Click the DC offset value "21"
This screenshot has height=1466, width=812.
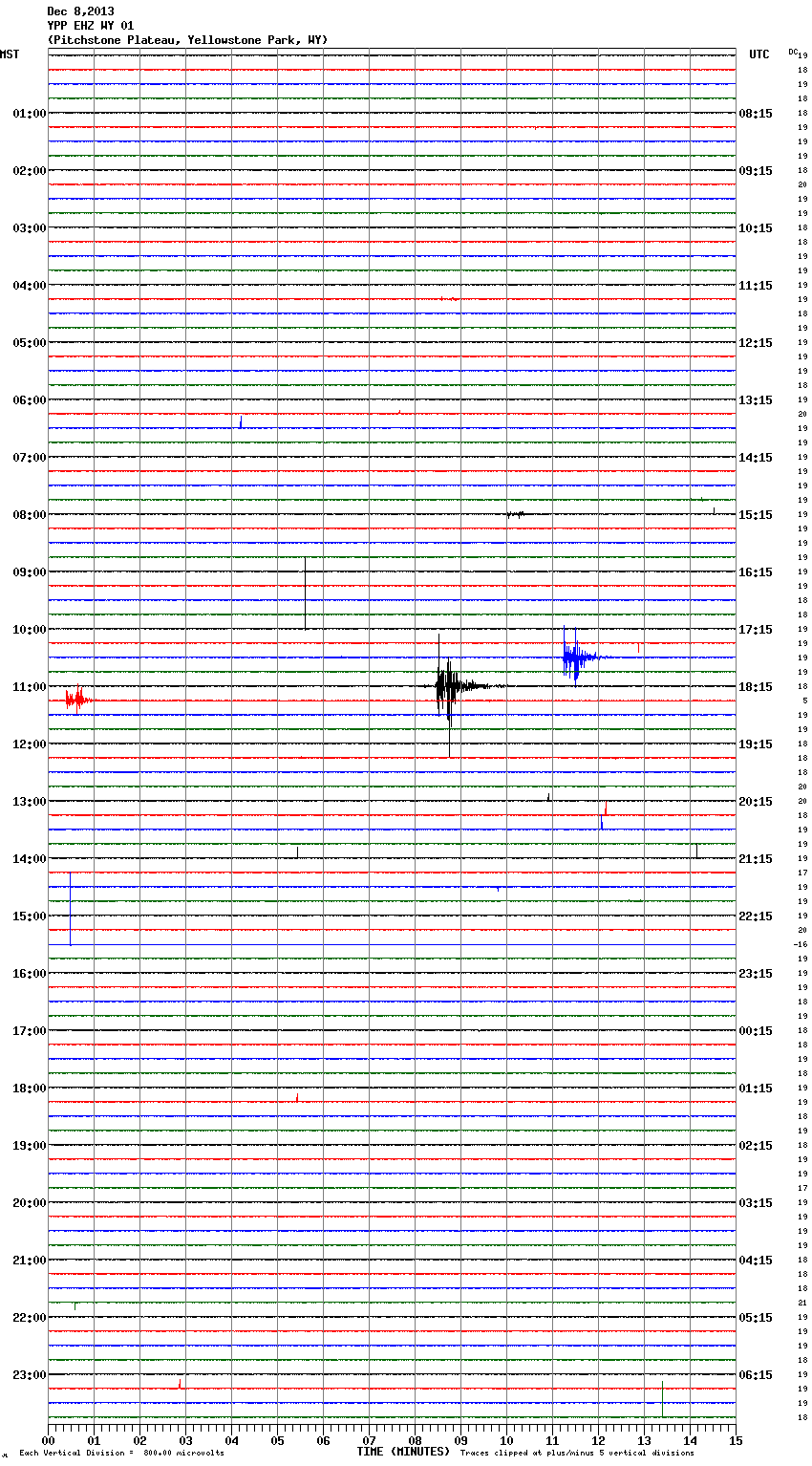802,1303
